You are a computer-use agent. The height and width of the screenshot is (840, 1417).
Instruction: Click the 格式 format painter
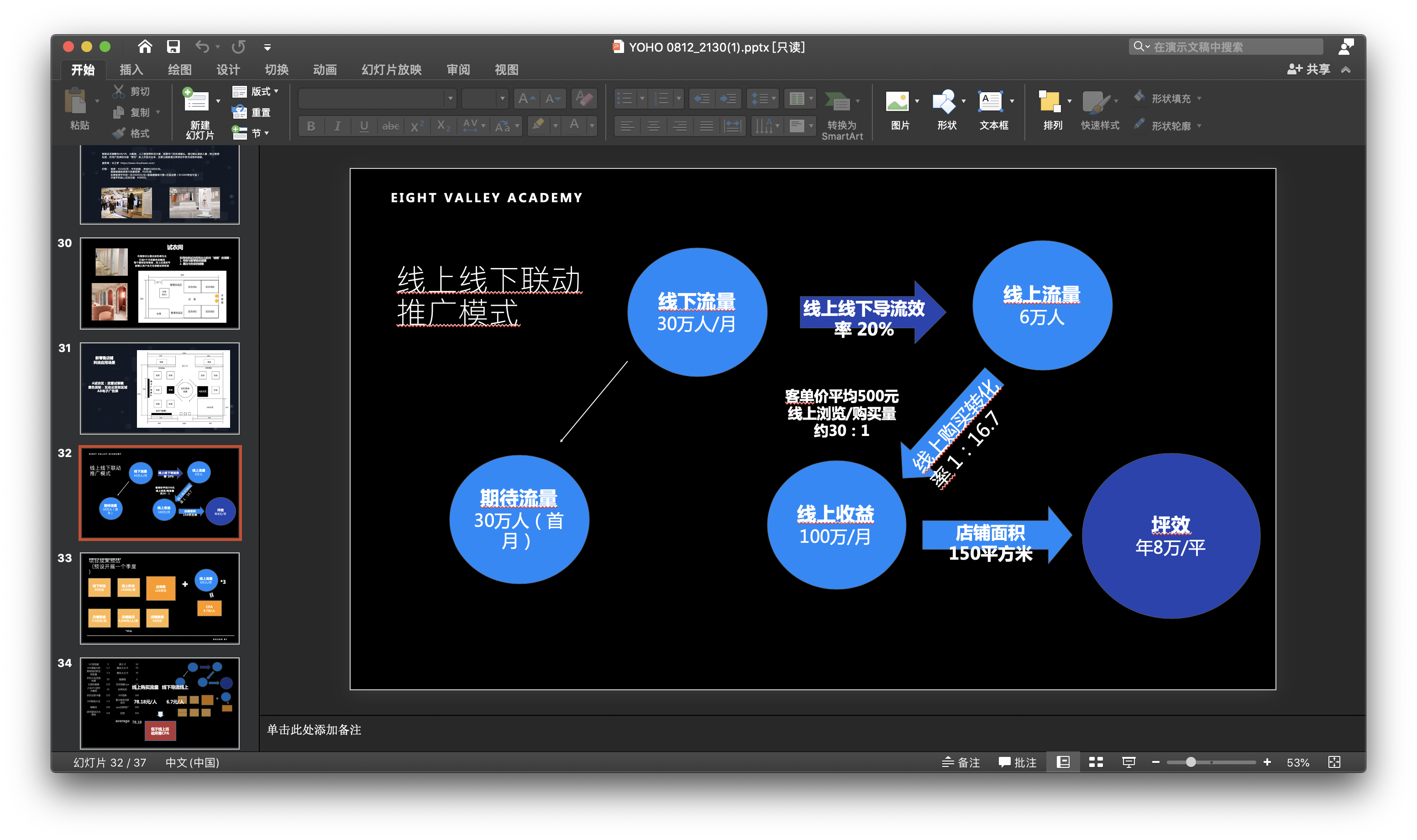pyautogui.click(x=131, y=133)
